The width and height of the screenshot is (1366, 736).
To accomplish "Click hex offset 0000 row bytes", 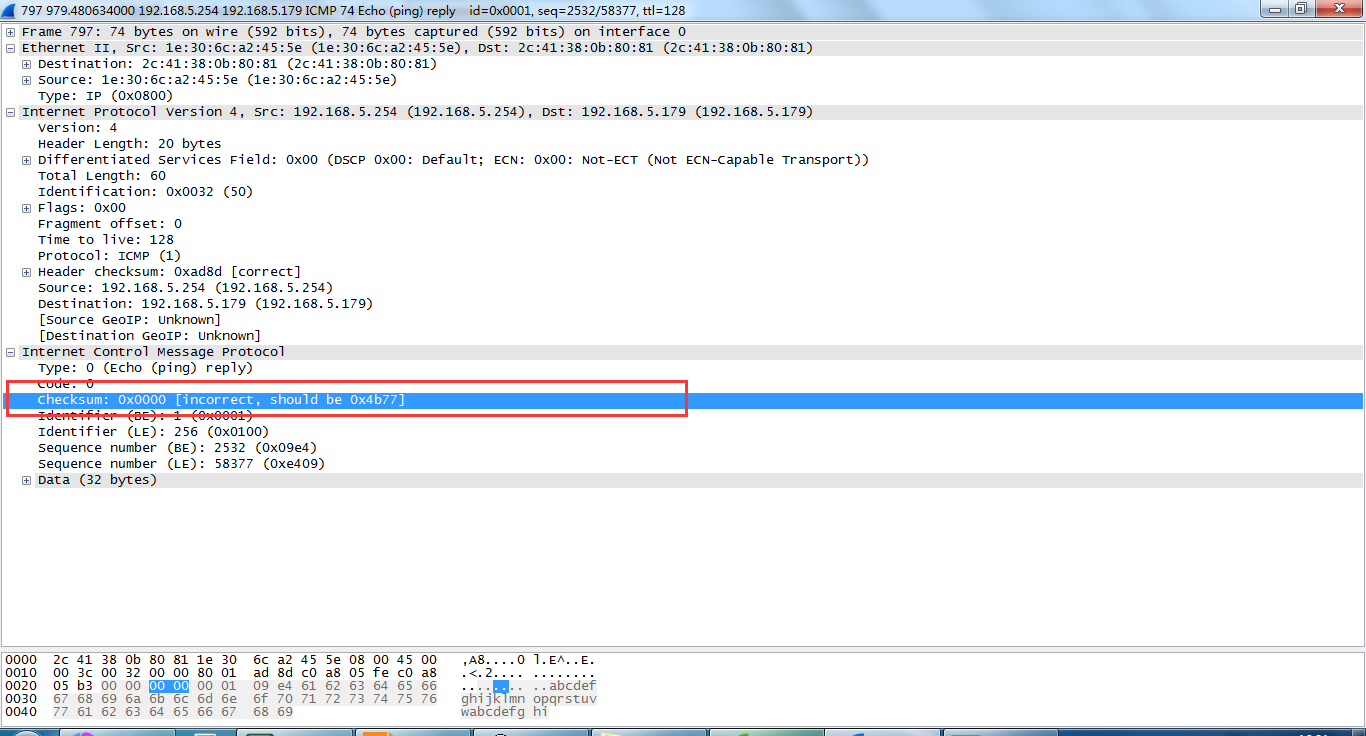I will point(245,660).
